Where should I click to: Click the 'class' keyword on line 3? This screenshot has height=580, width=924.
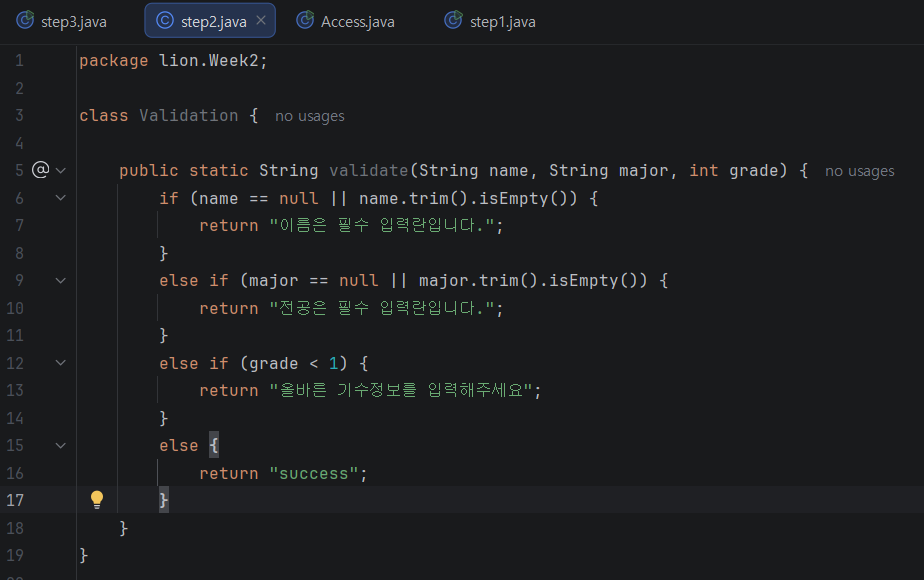(104, 116)
